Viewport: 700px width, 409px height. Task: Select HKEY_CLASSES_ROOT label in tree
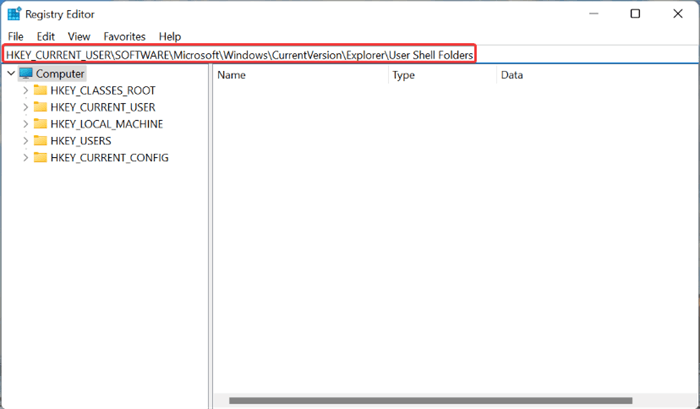(x=103, y=91)
